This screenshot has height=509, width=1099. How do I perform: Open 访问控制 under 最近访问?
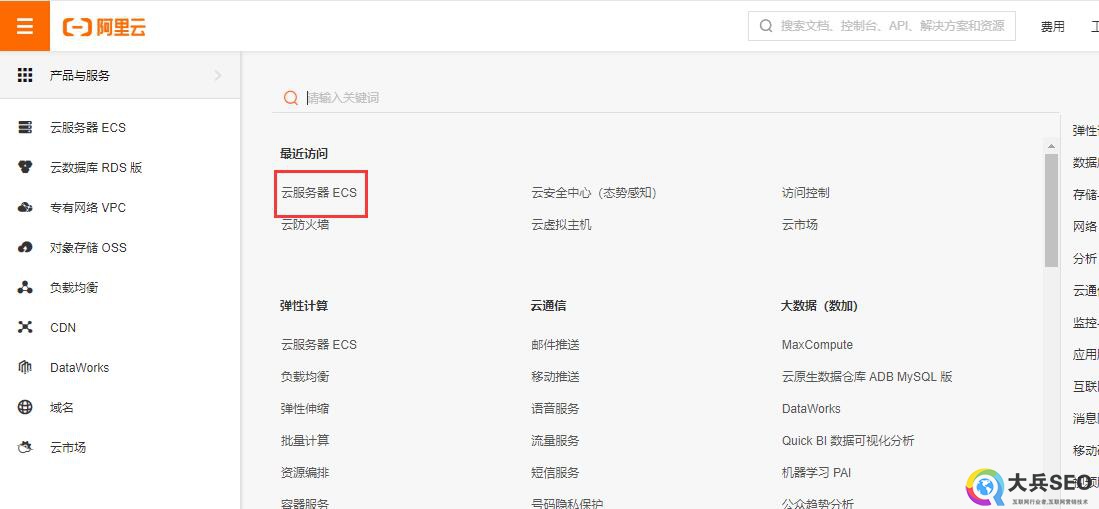806,192
